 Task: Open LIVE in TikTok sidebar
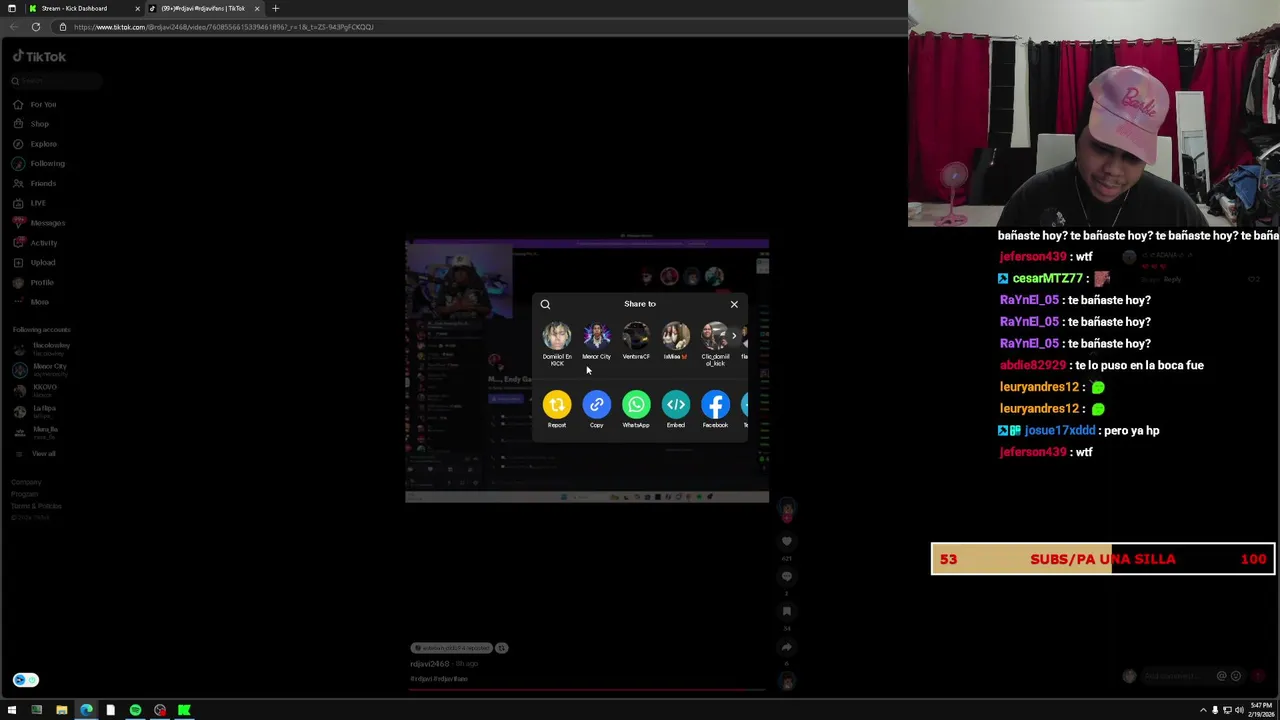30,203
